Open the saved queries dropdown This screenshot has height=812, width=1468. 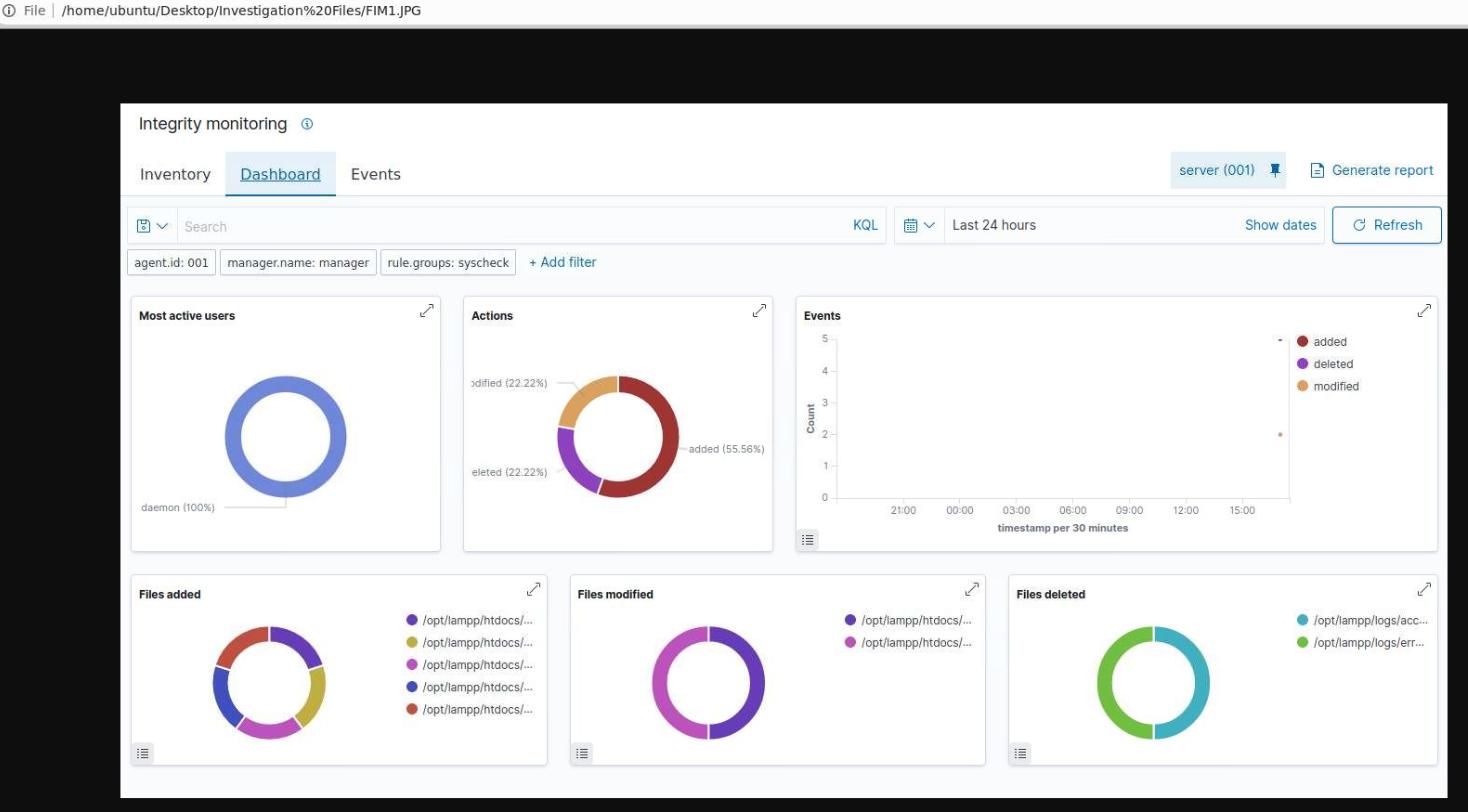[x=153, y=226]
